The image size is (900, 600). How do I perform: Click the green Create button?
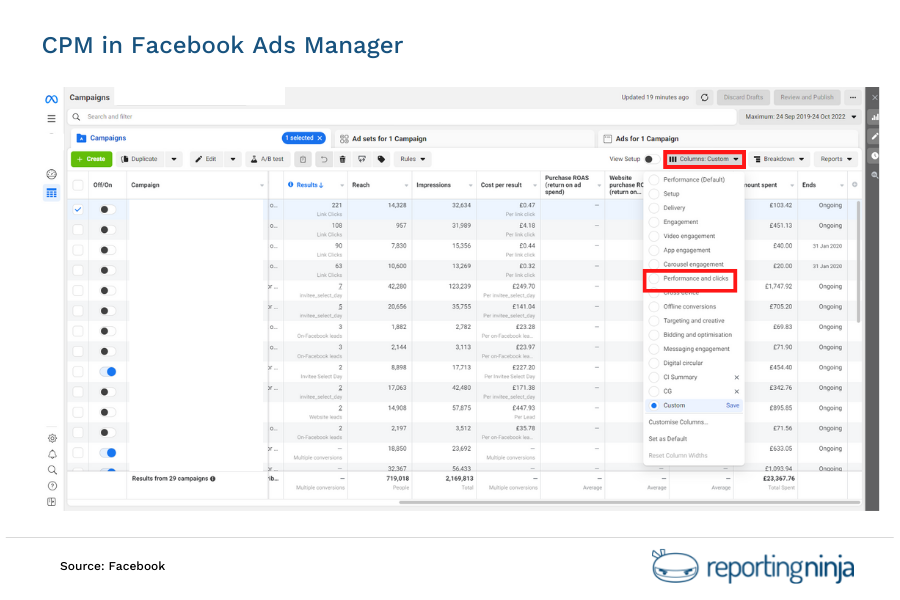[x=92, y=158]
